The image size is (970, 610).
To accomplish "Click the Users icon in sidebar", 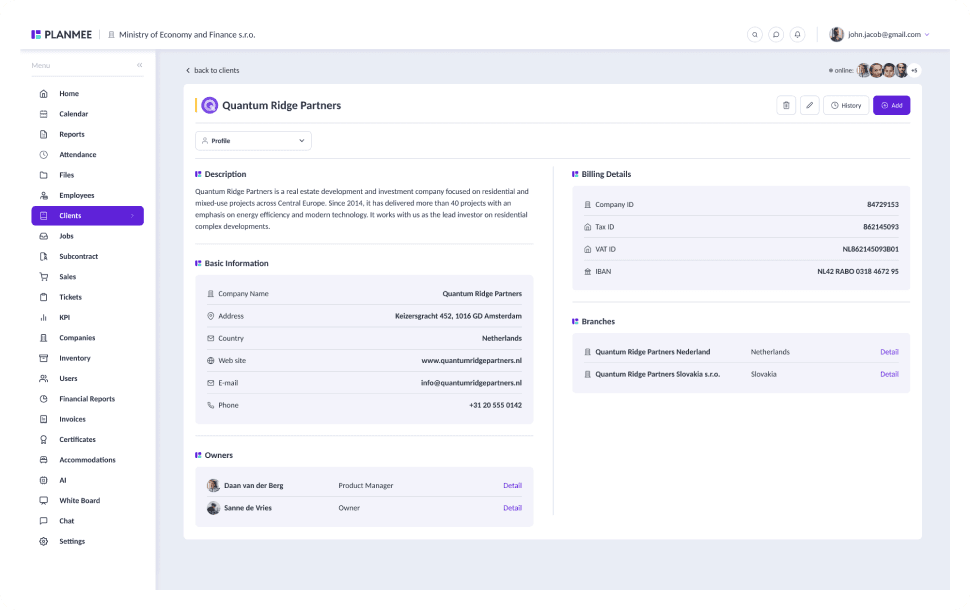I will pos(43,379).
